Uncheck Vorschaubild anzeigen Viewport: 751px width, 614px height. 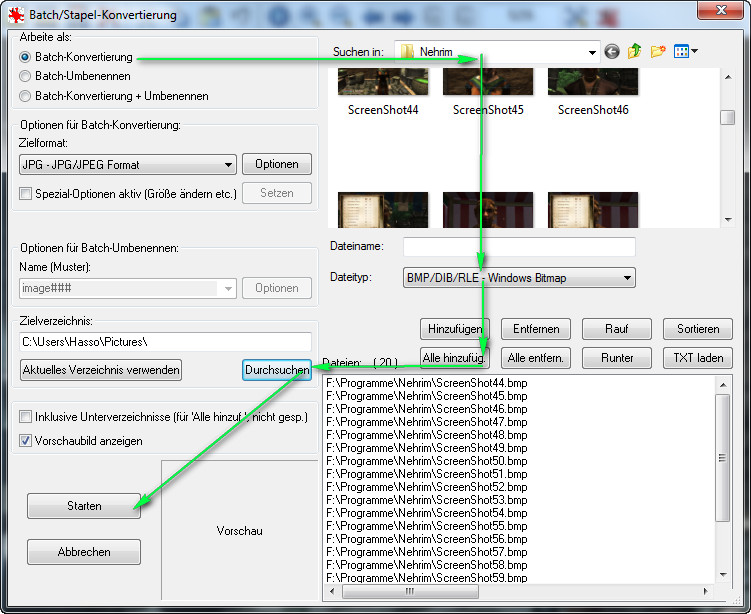coord(26,440)
